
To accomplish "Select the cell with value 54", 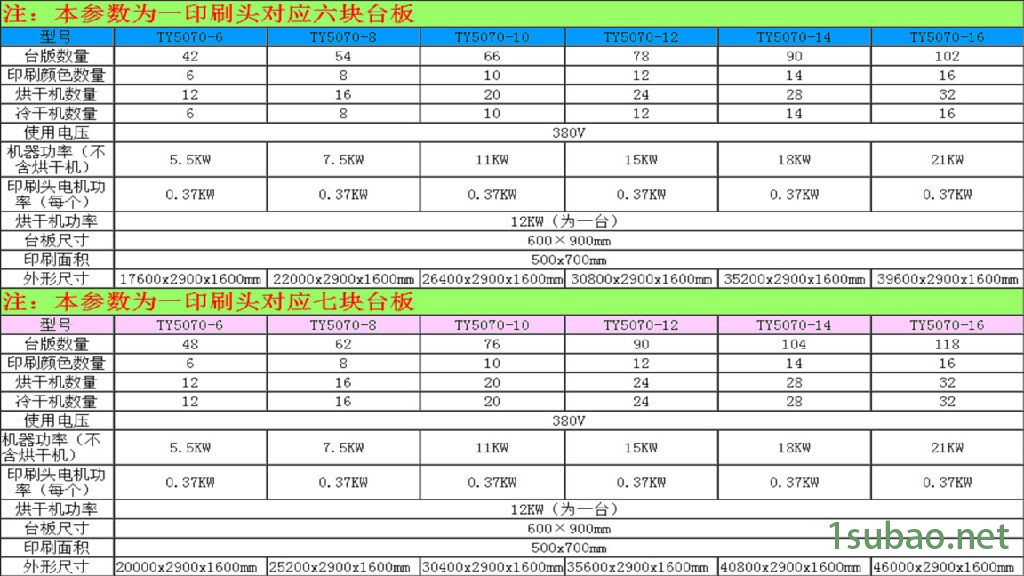I will coord(342,56).
